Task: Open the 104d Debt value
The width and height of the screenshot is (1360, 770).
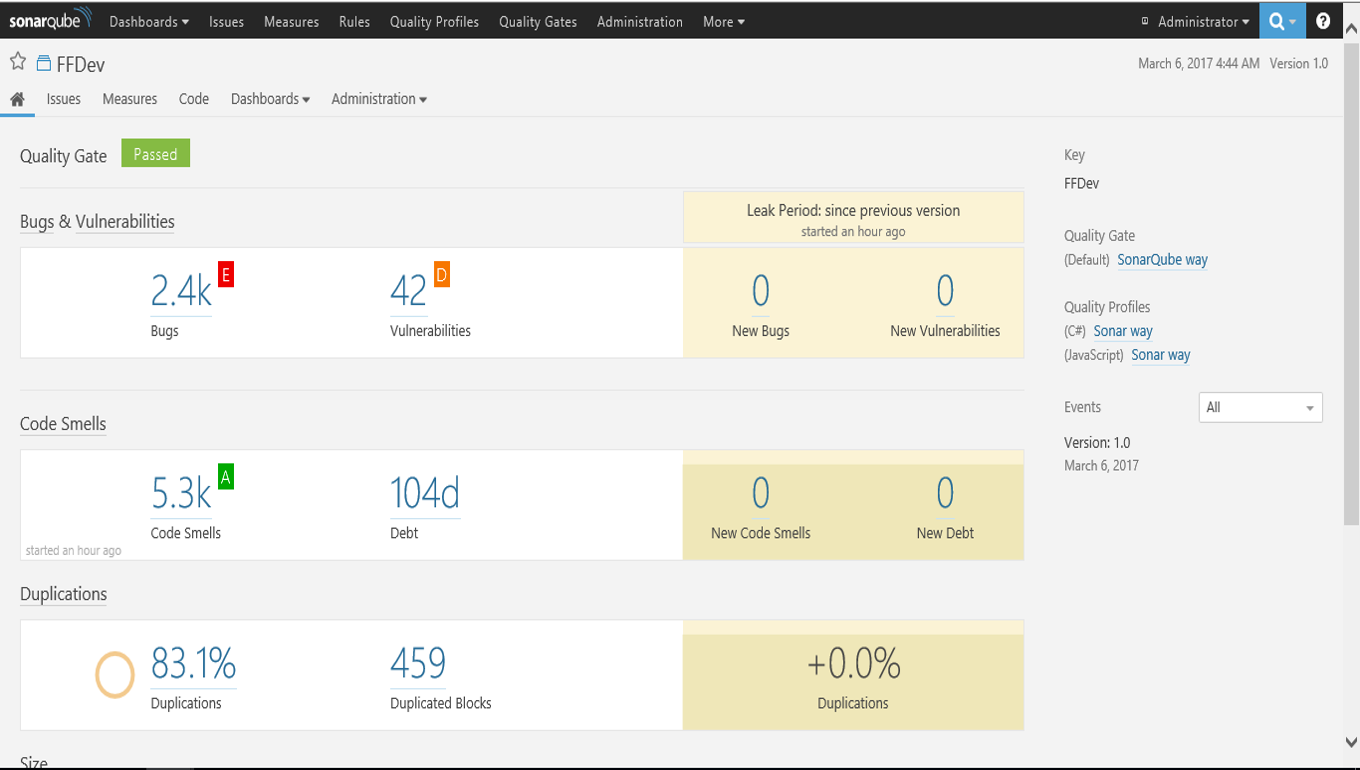Action: pos(425,493)
